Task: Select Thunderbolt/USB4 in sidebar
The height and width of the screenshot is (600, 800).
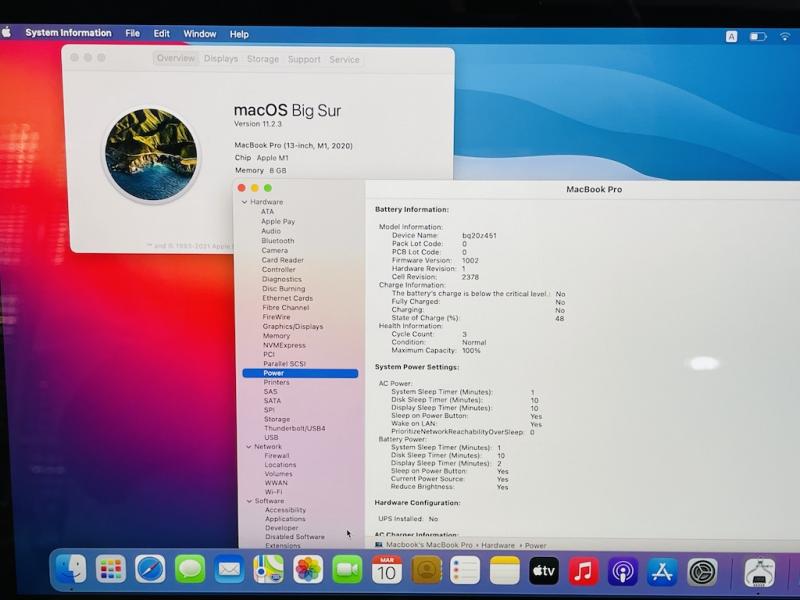Action: pos(294,429)
